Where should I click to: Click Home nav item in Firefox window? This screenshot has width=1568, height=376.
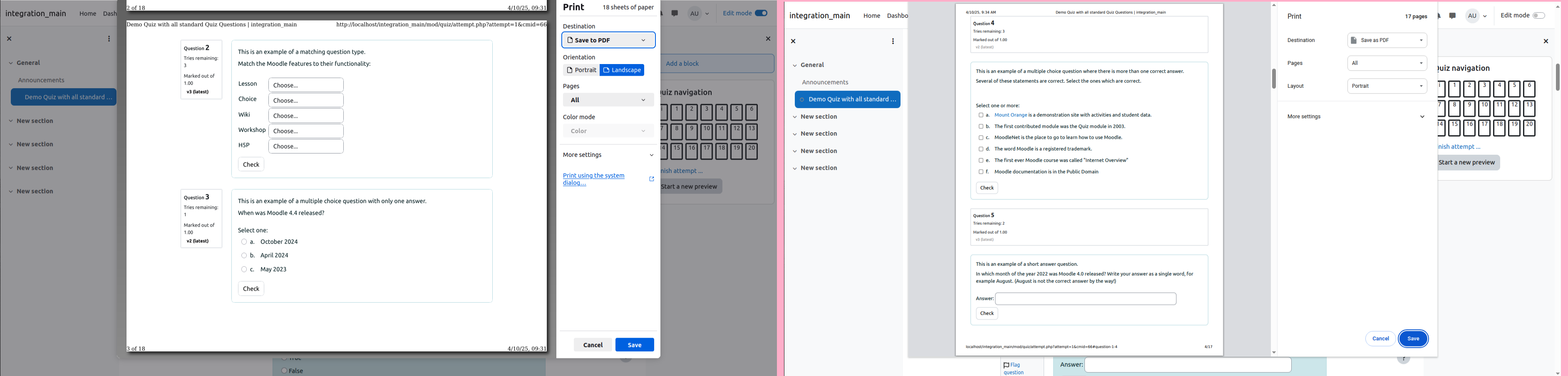click(x=88, y=13)
